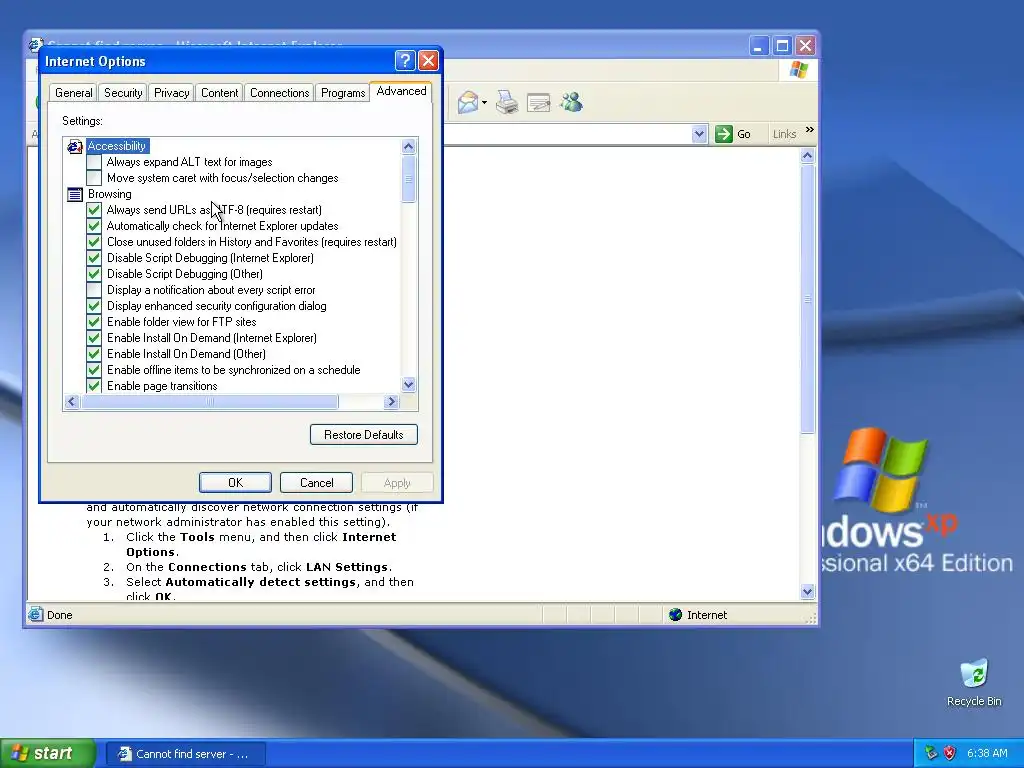Confirm with the OK button
The image size is (1024, 768).
click(235, 483)
